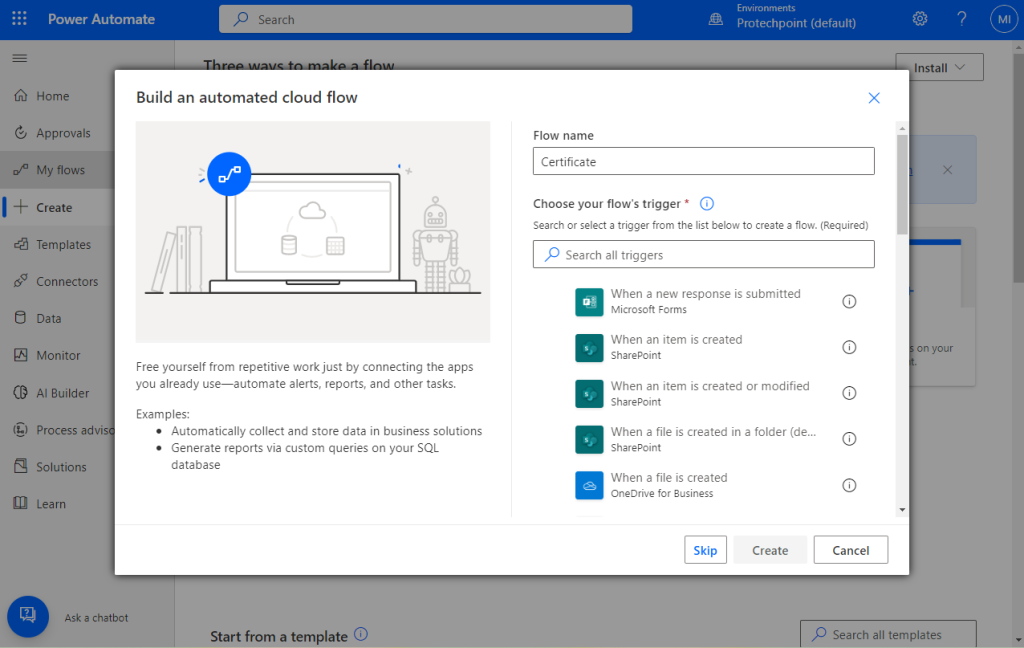Collapse the left navigation hamburger menu

coord(20,58)
